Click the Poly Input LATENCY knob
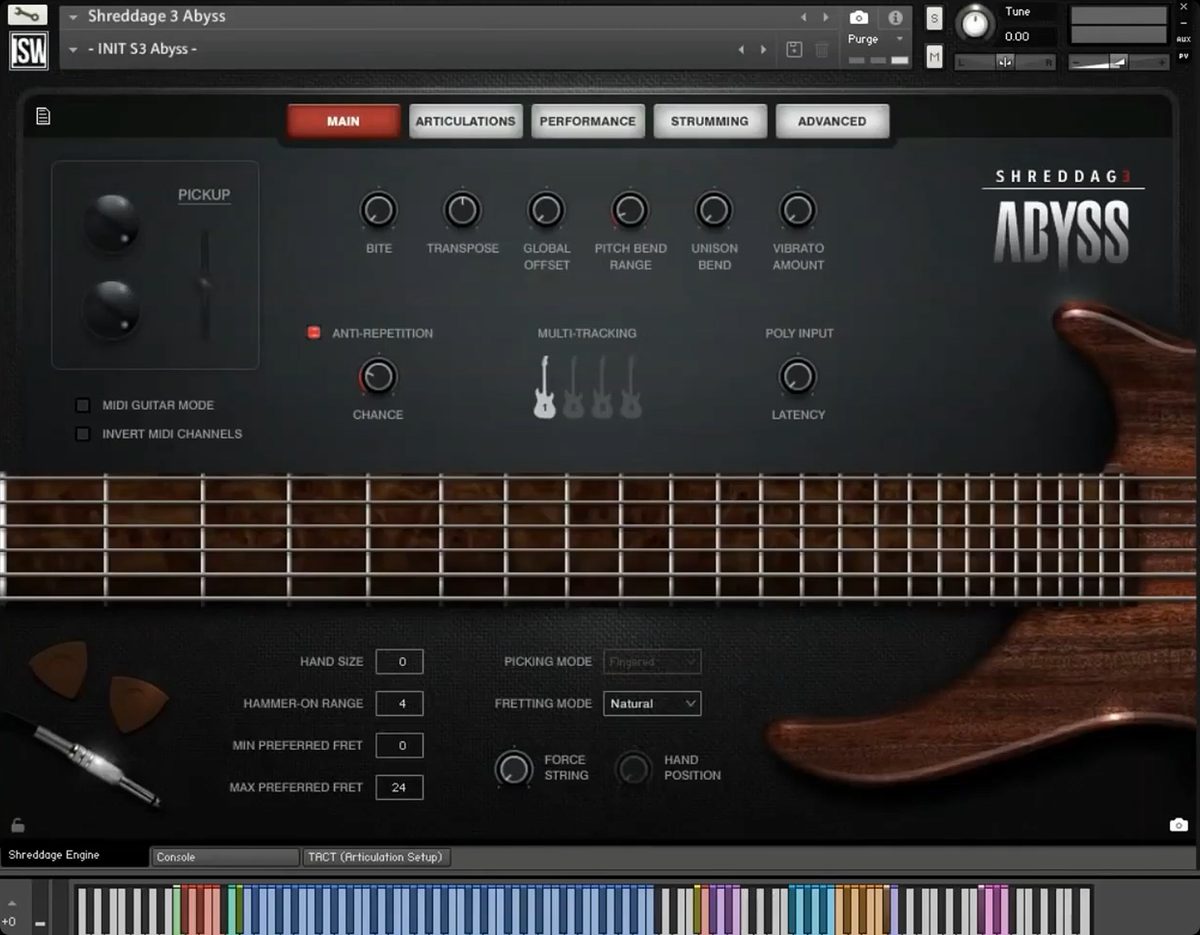The height and width of the screenshot is (935, 1200). [798, 377]
